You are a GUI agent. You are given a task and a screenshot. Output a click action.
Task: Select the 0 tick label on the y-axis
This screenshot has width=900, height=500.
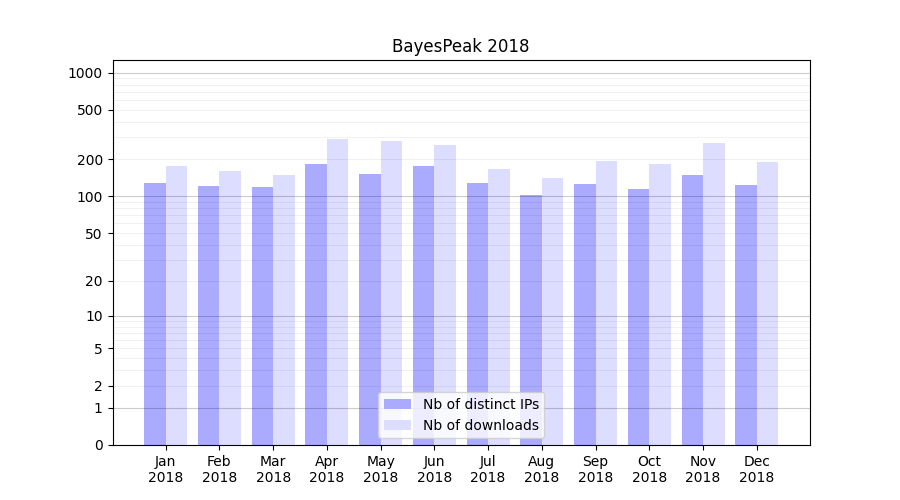coord(98,445)
